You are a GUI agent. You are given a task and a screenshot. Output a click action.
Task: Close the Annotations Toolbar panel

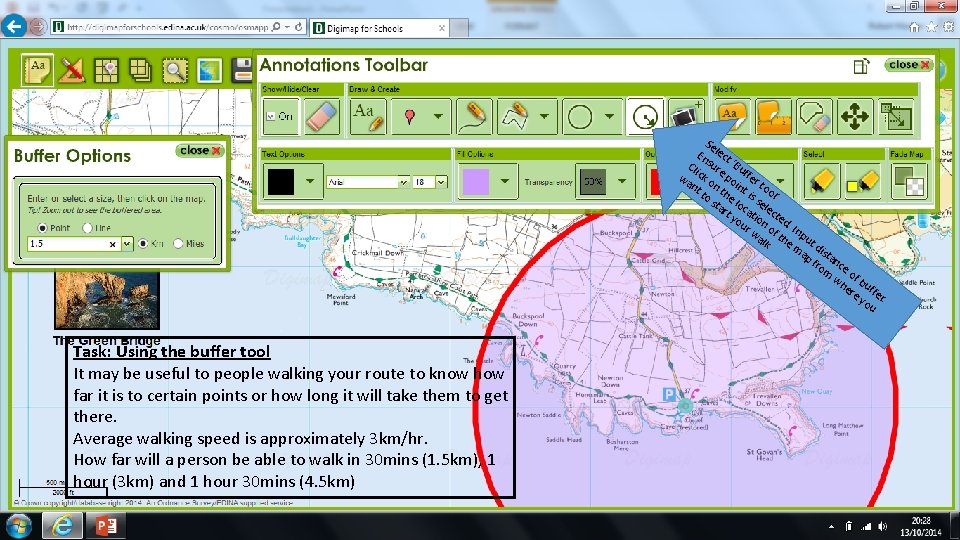pos(909,64)
